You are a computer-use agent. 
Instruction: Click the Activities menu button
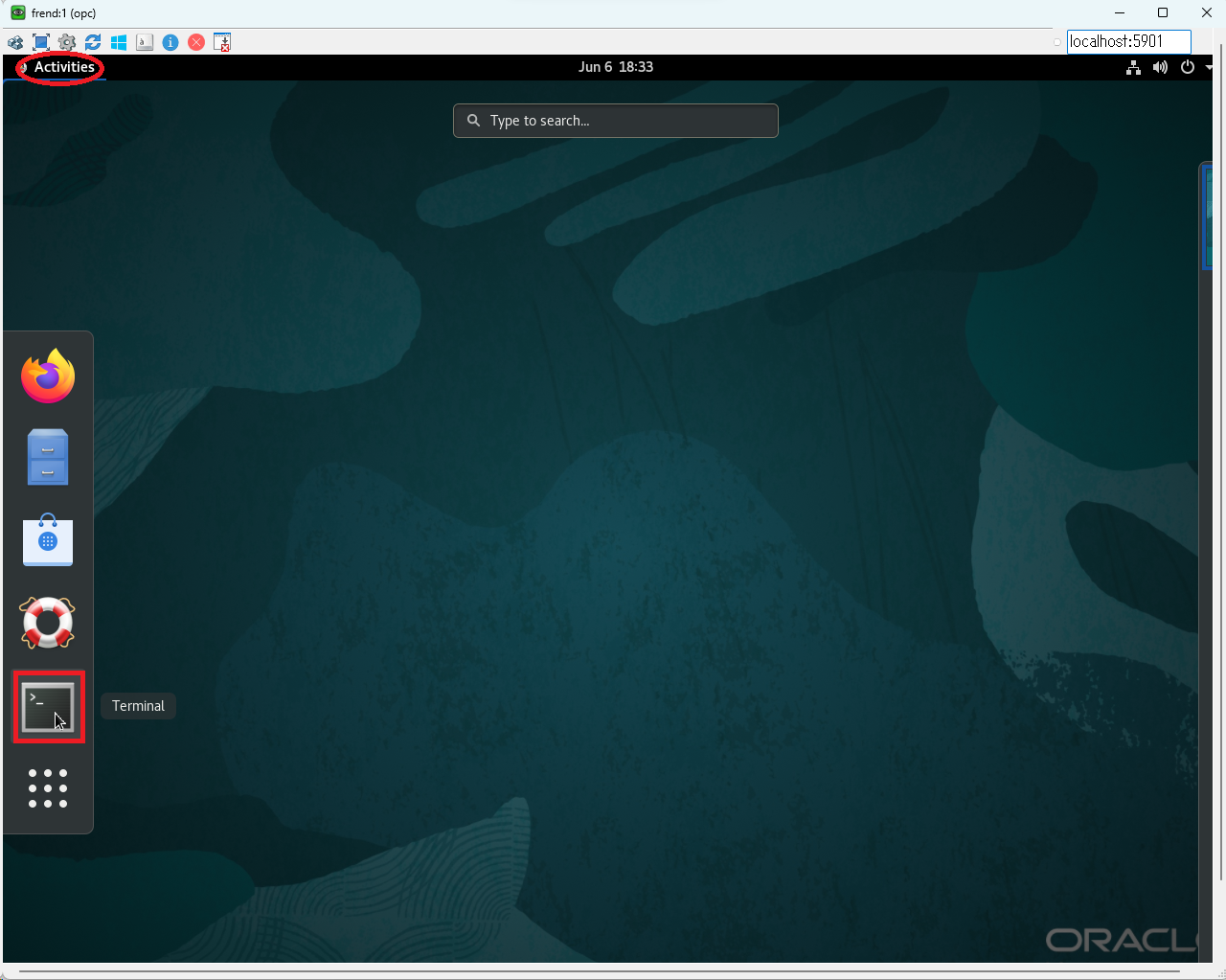pyautogui.click(x=63, y=67)
